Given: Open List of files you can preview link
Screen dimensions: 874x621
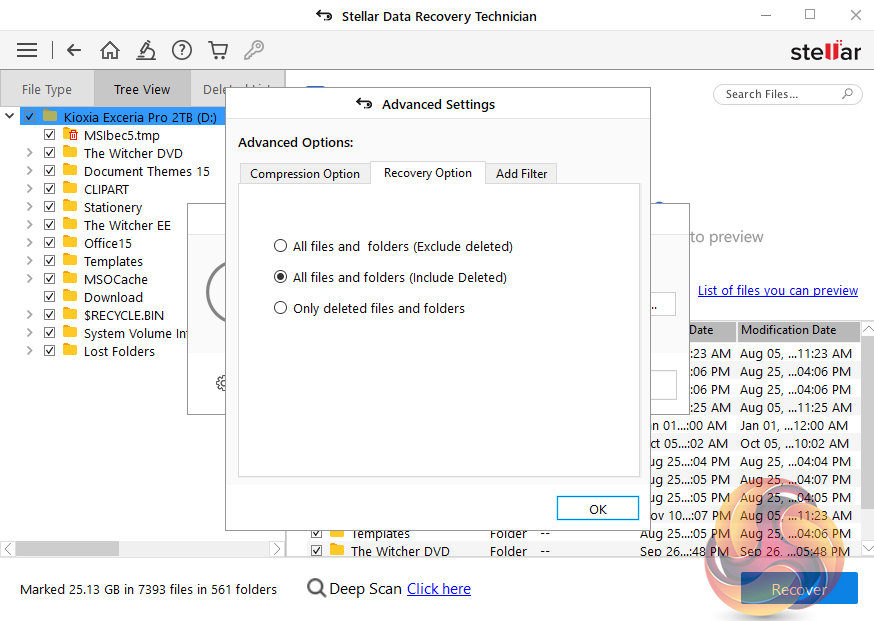Looking at the screenshot, I should (x=778, y=290).
